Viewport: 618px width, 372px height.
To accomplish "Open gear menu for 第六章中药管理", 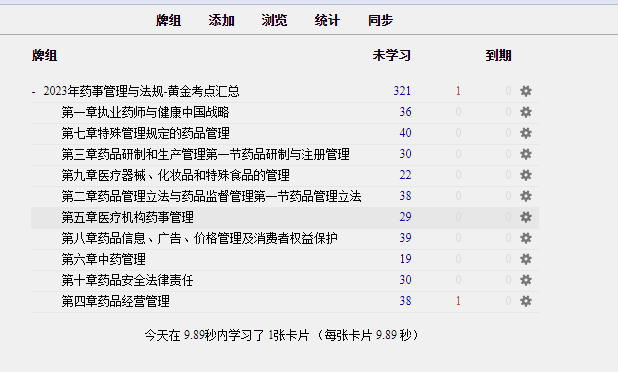I will tap(526, 259).
